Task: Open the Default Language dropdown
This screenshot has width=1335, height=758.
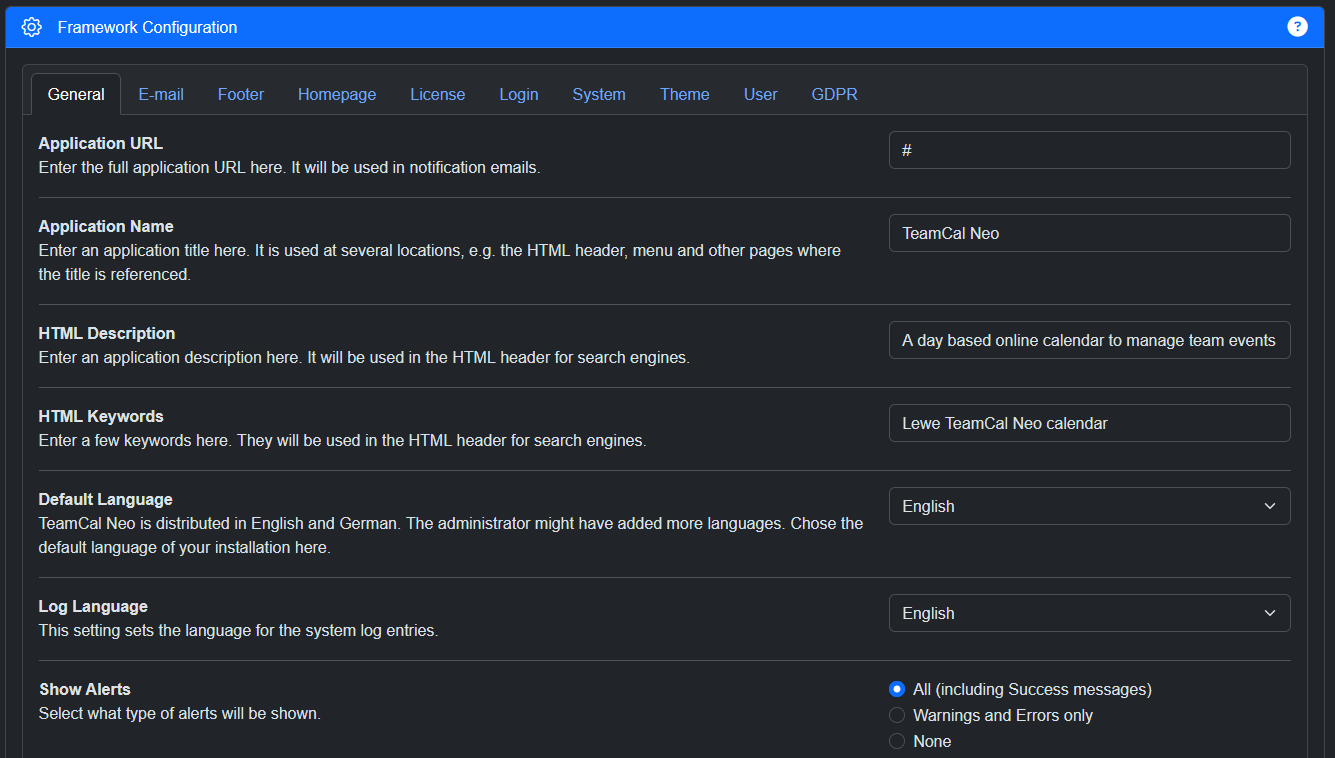Action: (x=1089, y=506)
